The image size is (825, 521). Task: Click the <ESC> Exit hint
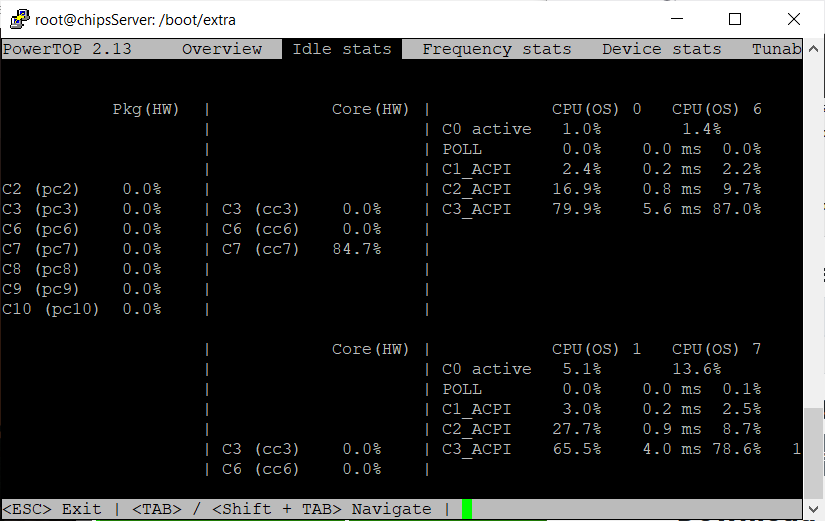pos(52,509)
